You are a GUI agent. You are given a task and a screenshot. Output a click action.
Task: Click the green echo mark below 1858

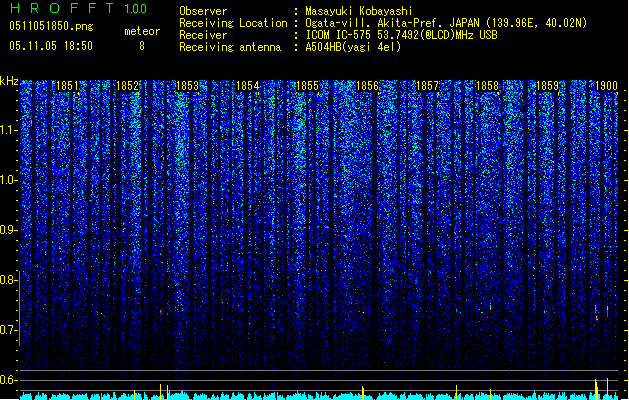(x=490, y=307)
